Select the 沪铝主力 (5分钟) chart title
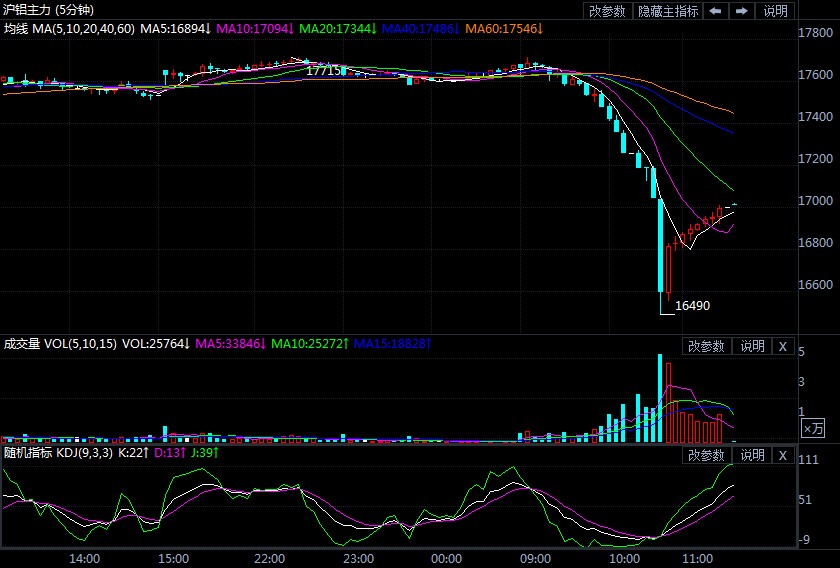The height and width of the screenshot is (568, 840). (x=48, y=10)
